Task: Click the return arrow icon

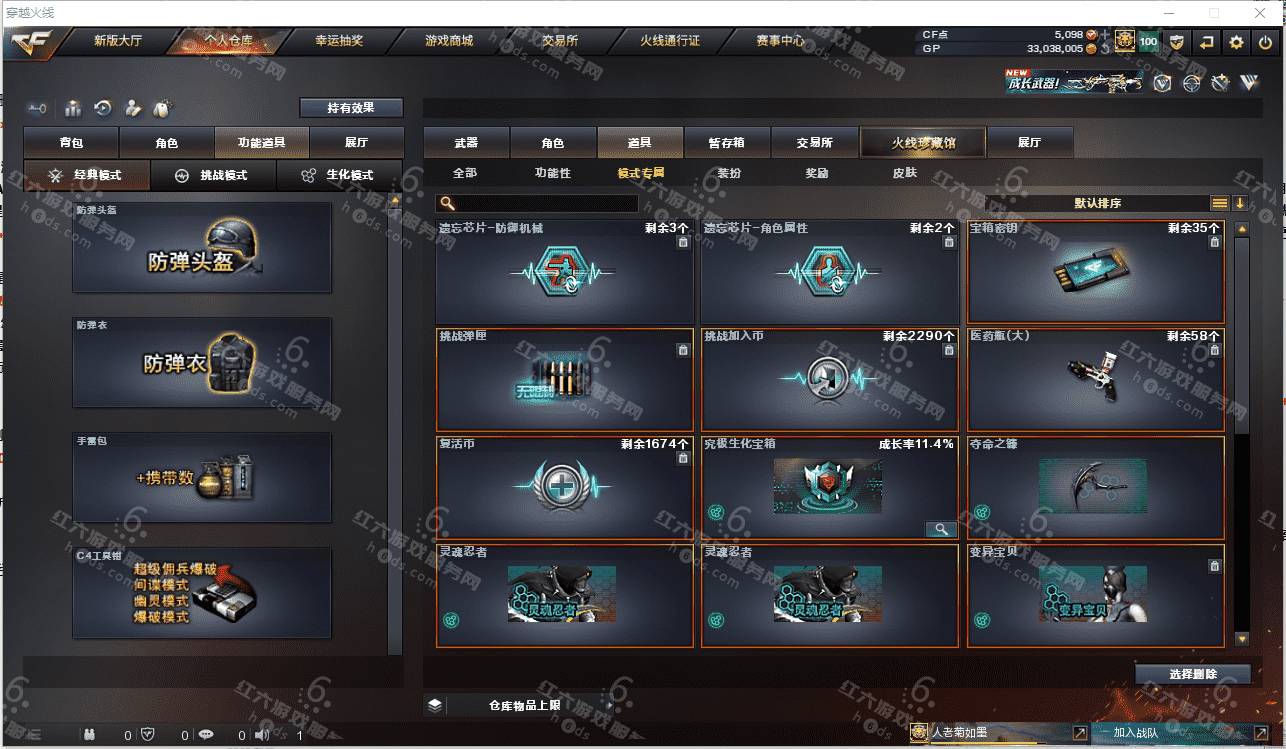Action: (x=1207, y=42)
